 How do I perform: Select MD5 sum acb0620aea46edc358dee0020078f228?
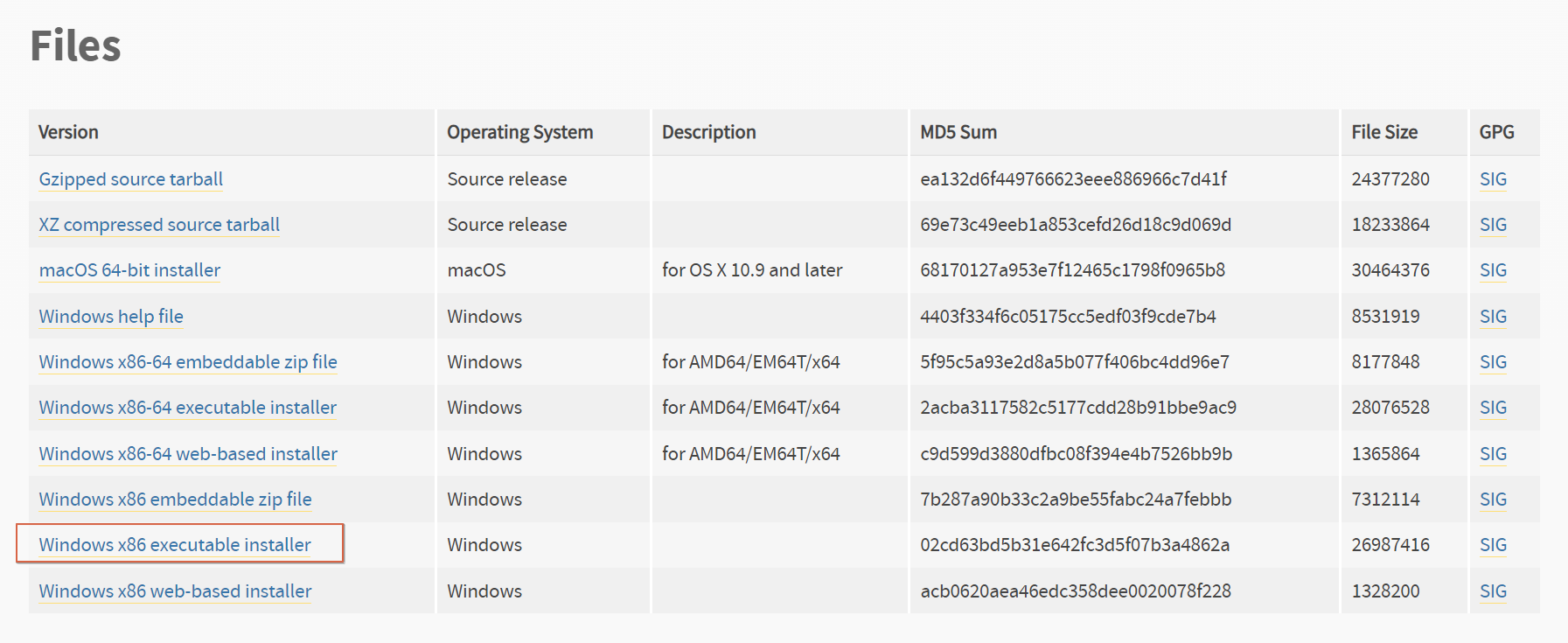[1076, 591]
